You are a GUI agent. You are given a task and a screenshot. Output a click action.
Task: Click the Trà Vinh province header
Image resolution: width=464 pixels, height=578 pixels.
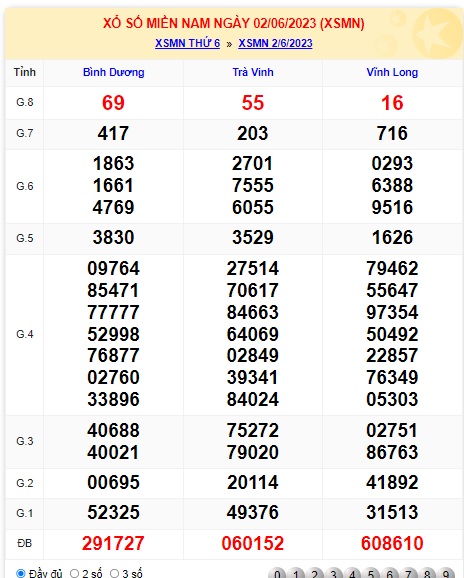click(x=253, y=72)
